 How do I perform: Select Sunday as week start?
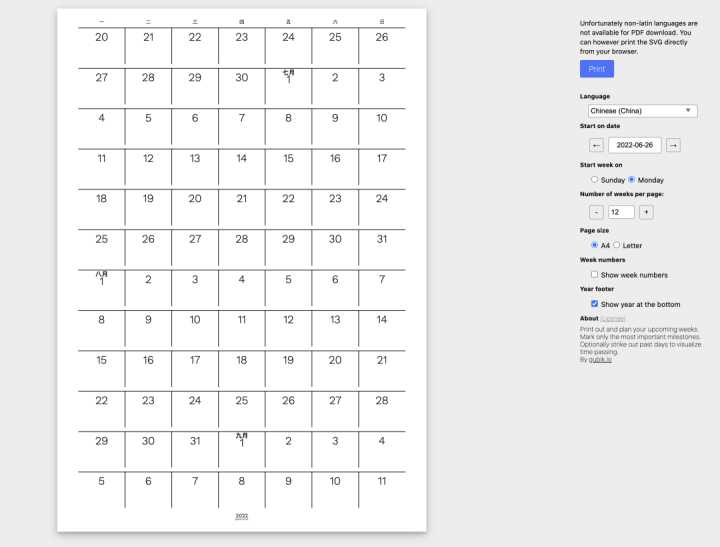click(594, 180)
